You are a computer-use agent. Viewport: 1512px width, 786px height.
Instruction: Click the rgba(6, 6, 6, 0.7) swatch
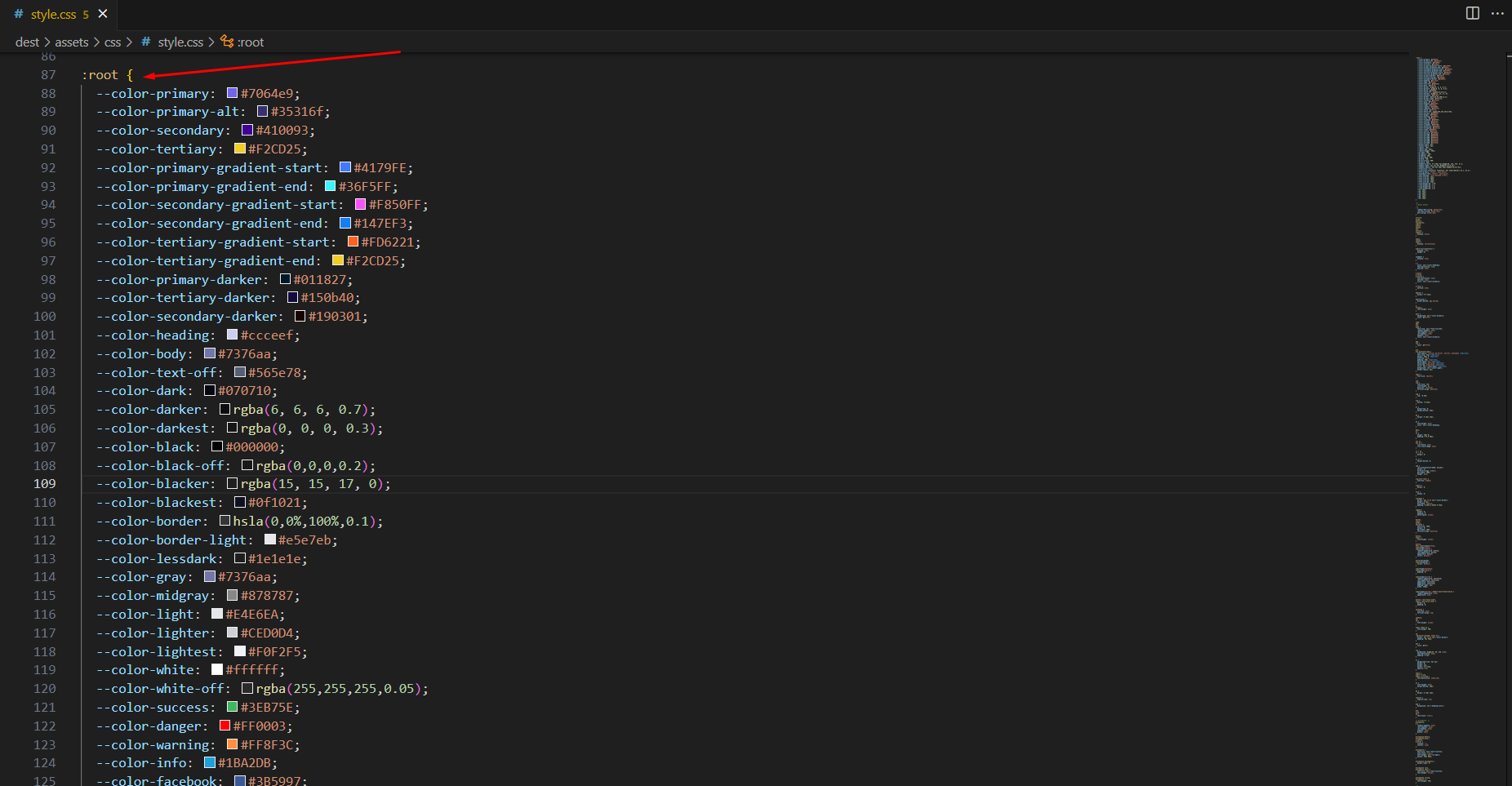[x=225, y=409]
